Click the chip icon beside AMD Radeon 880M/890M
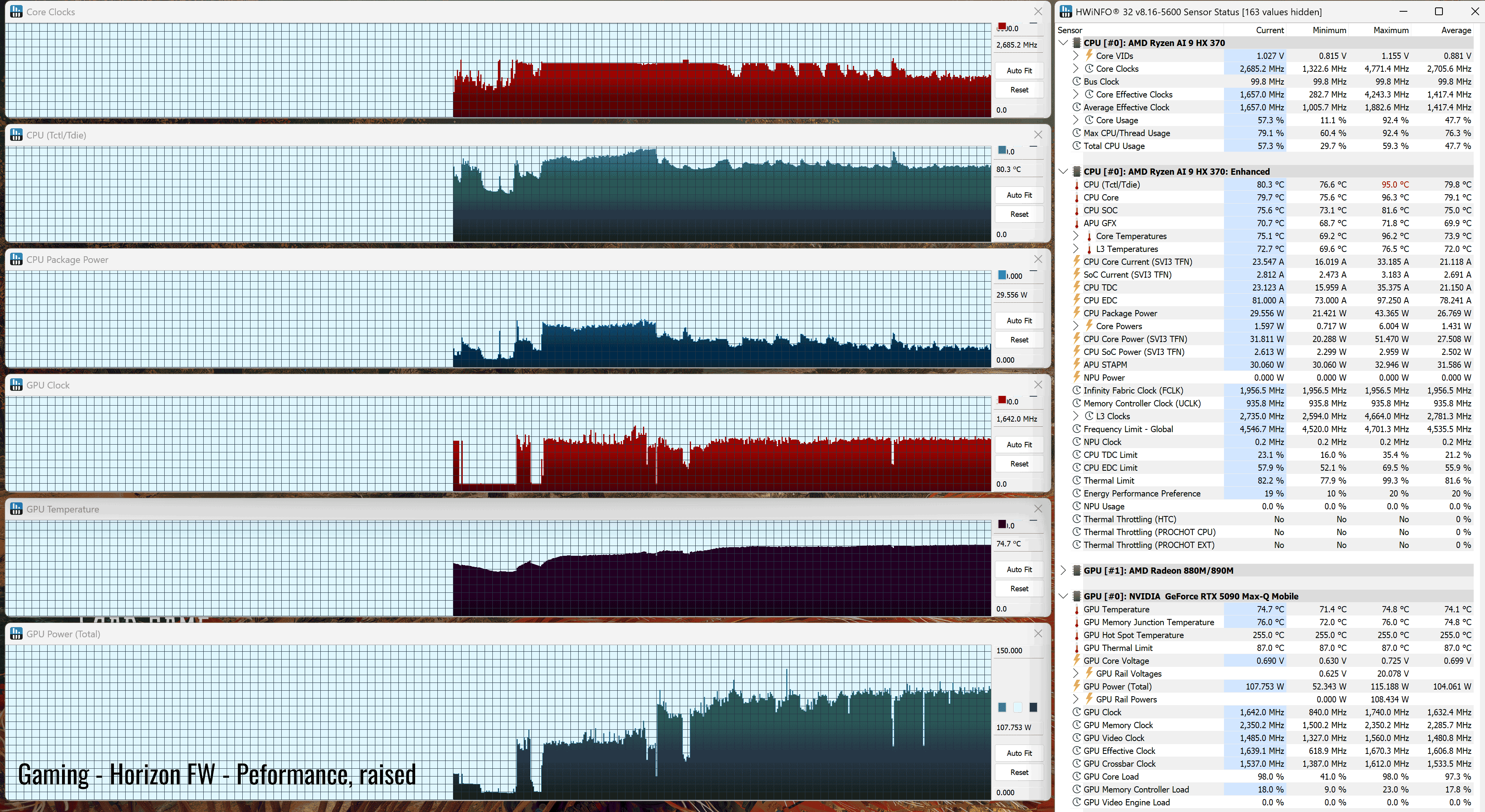This screenshot has width=1485, height=812. tap(1076, 571)
